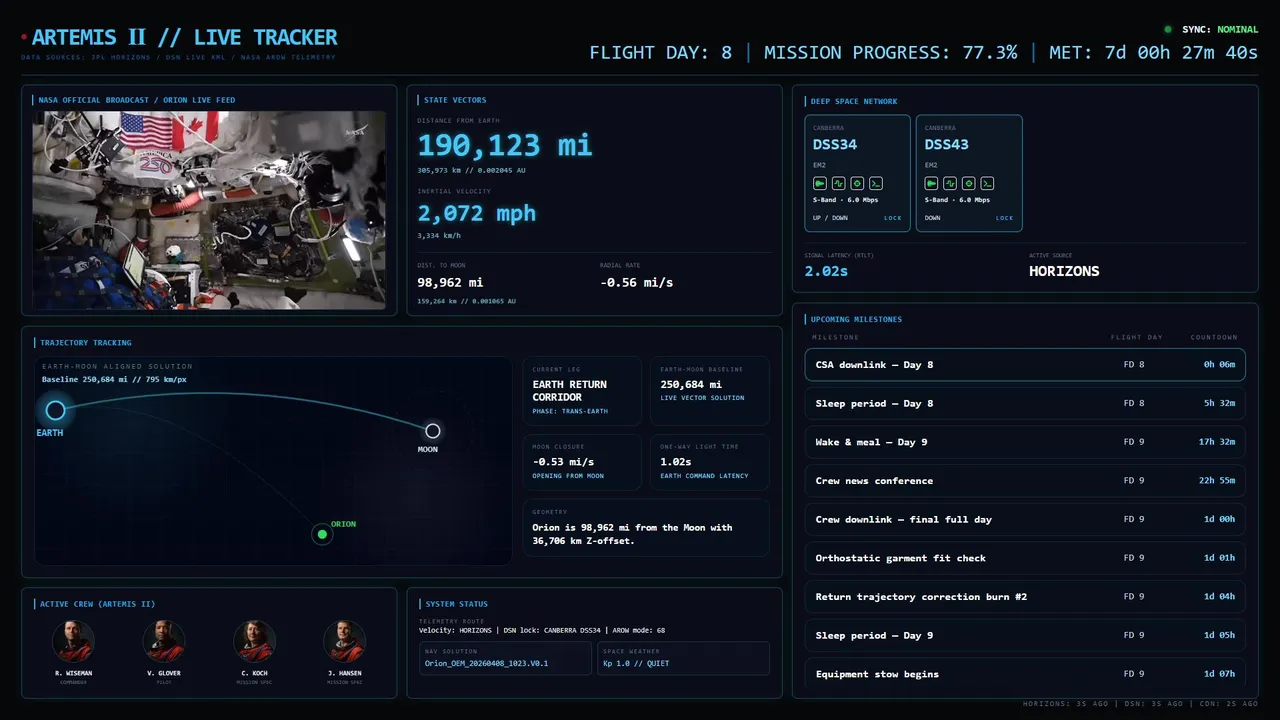The height and width of the screenshot is (720, 1280).
Task: Click the Baseline 250,684 mi // 795 km/px label
Action: 113,380
